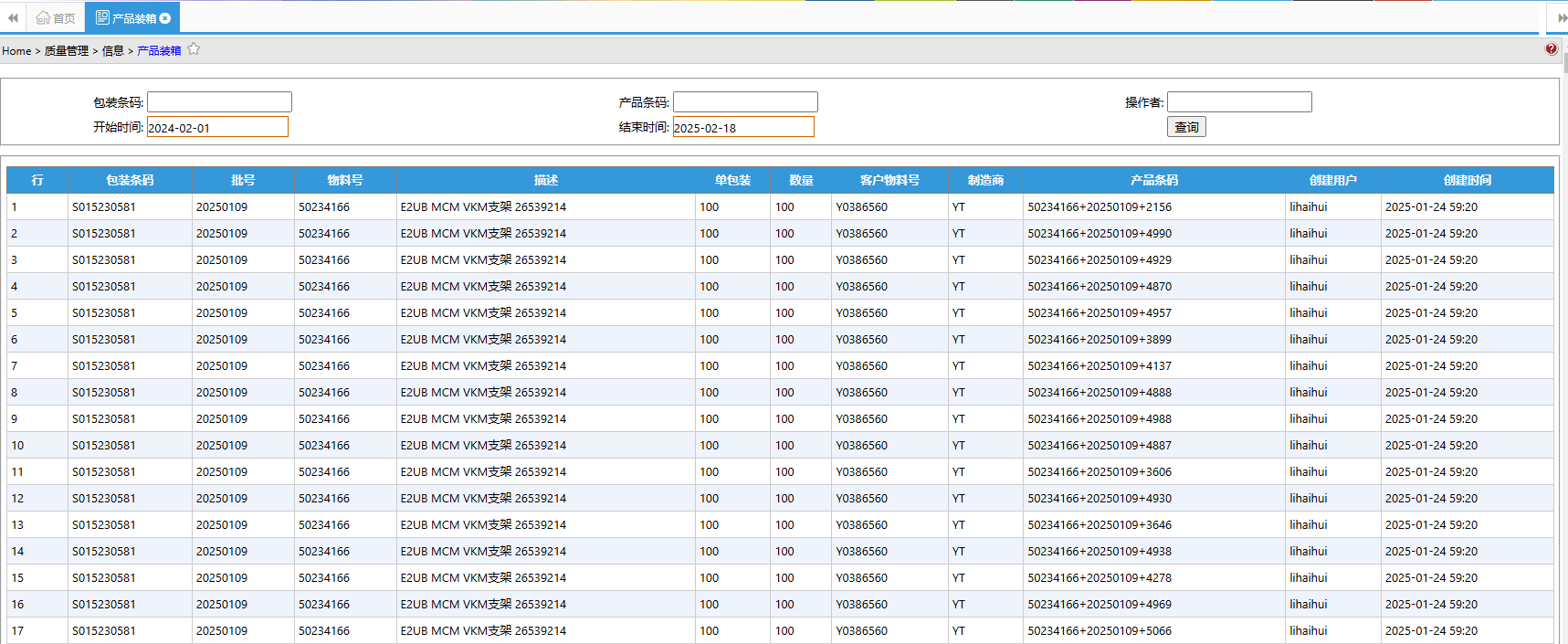The image size is (1568, 644).
Task: Click the 创建用户 column header
Action: pos(1333,180)
